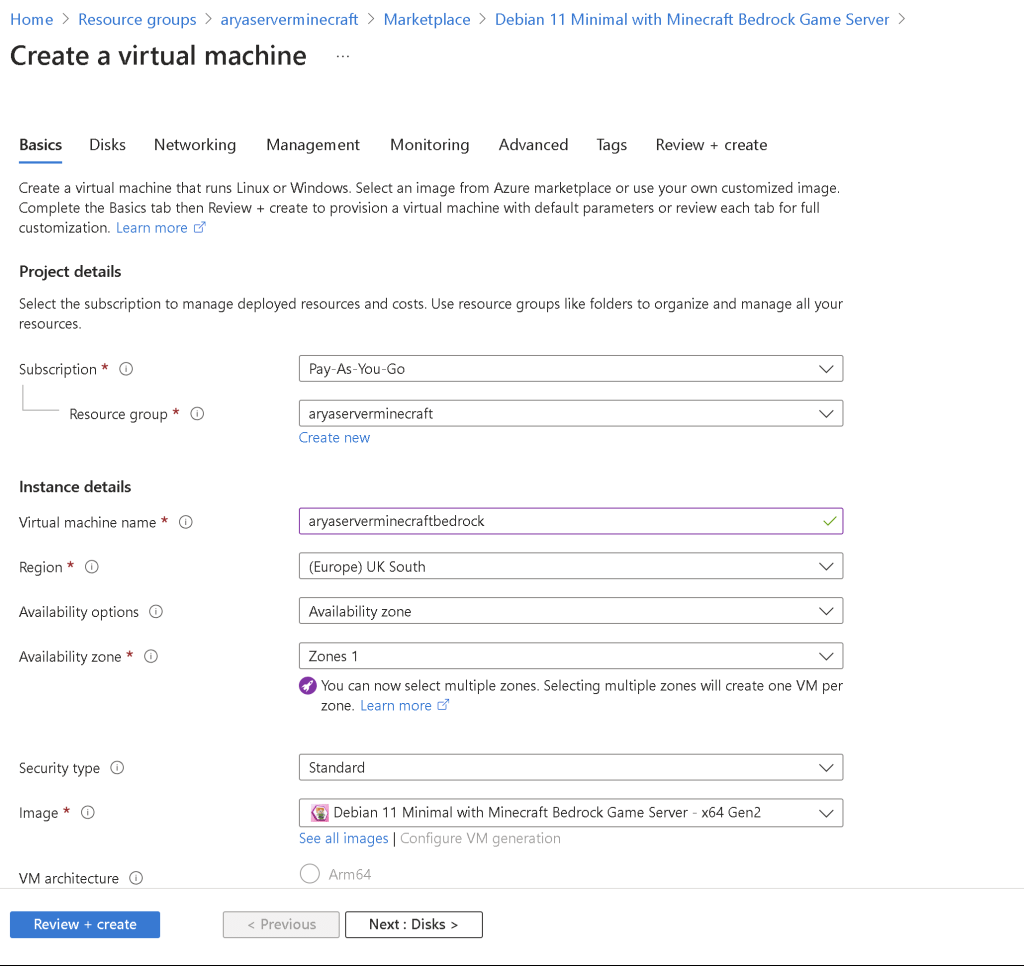
Task: Click the Subscription info icon
Action: pyautogui.click(x=126, y=369)
